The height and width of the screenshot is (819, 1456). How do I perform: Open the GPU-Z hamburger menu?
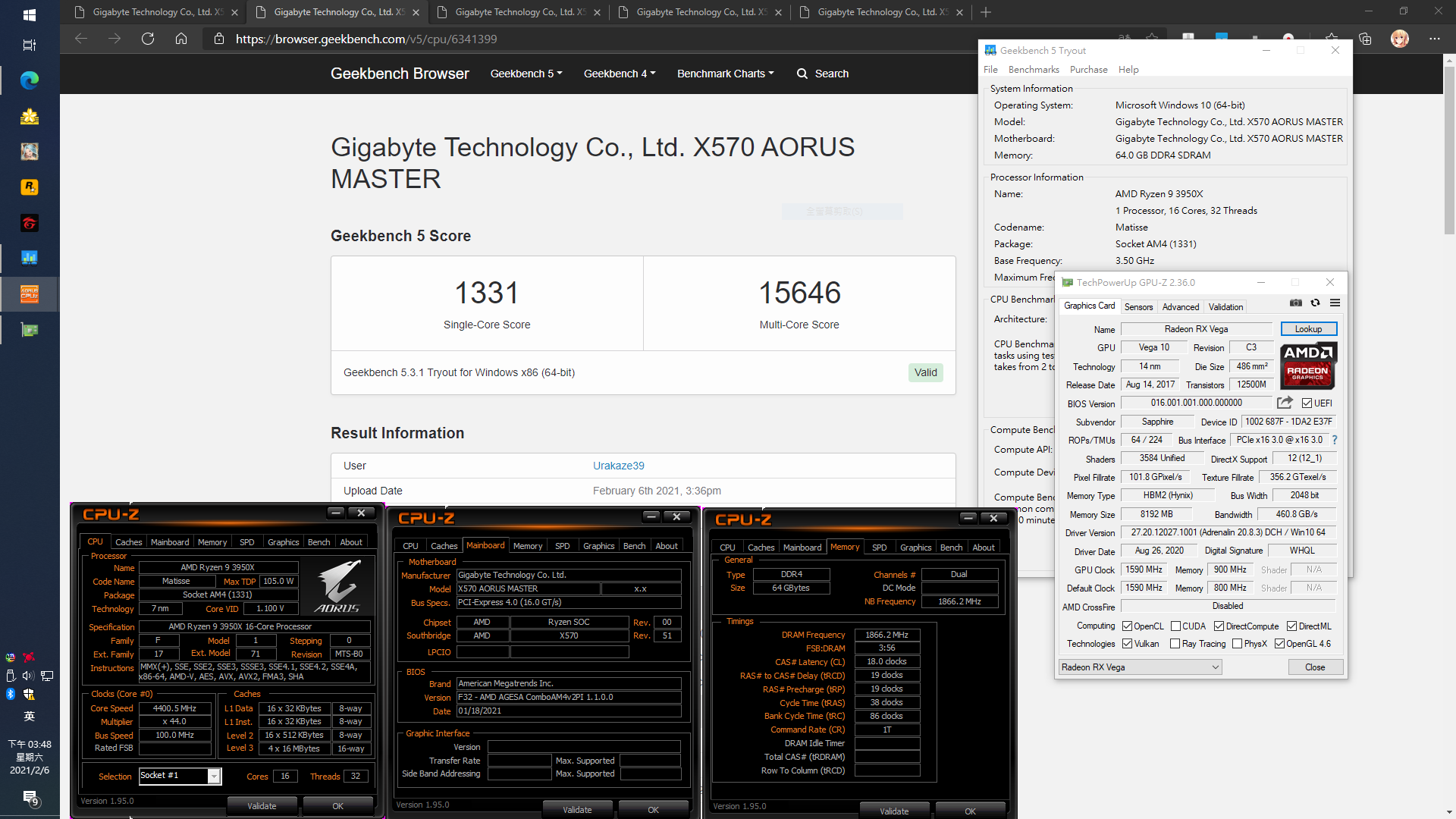[1335, 303]
